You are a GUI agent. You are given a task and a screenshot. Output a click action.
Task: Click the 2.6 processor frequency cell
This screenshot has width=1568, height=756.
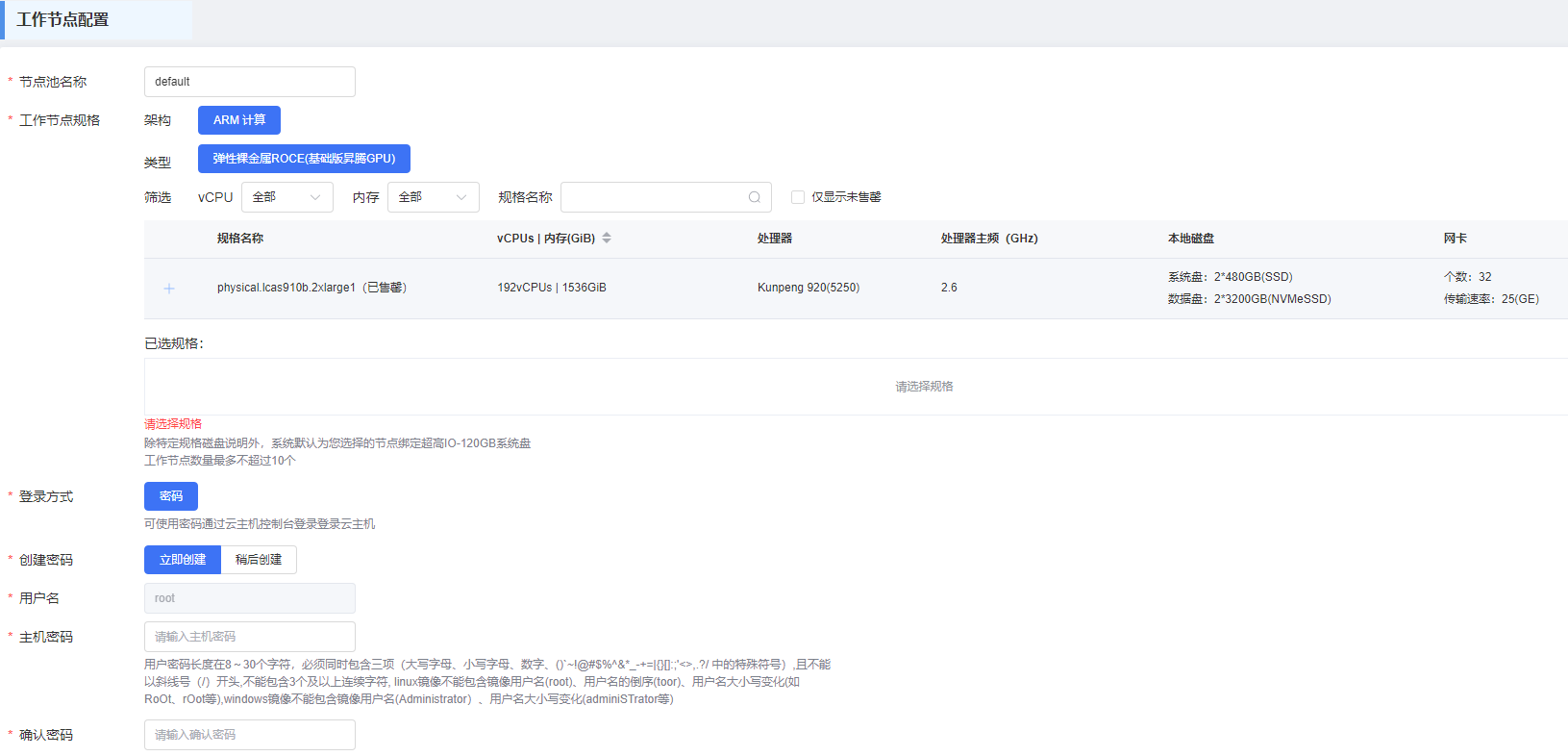(949, 288)
